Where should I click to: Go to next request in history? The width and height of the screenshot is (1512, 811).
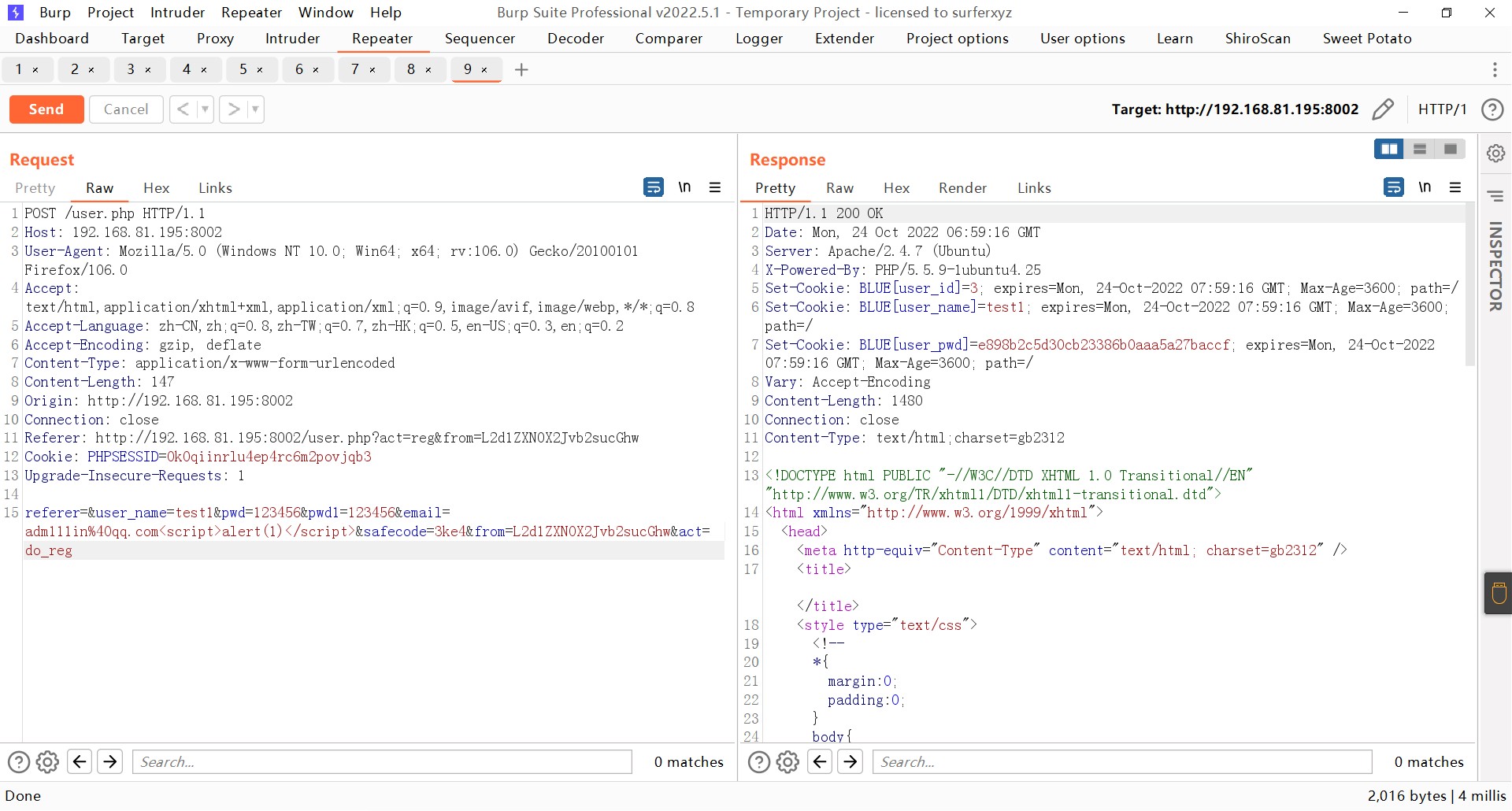(x=234, y=109)
